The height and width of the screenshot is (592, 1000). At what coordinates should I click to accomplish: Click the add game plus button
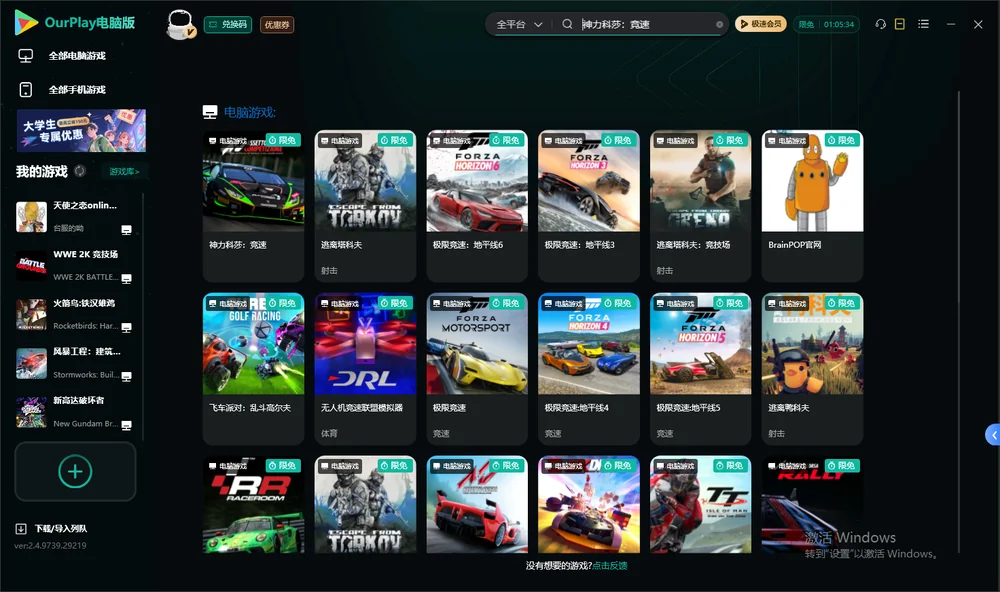75,471
